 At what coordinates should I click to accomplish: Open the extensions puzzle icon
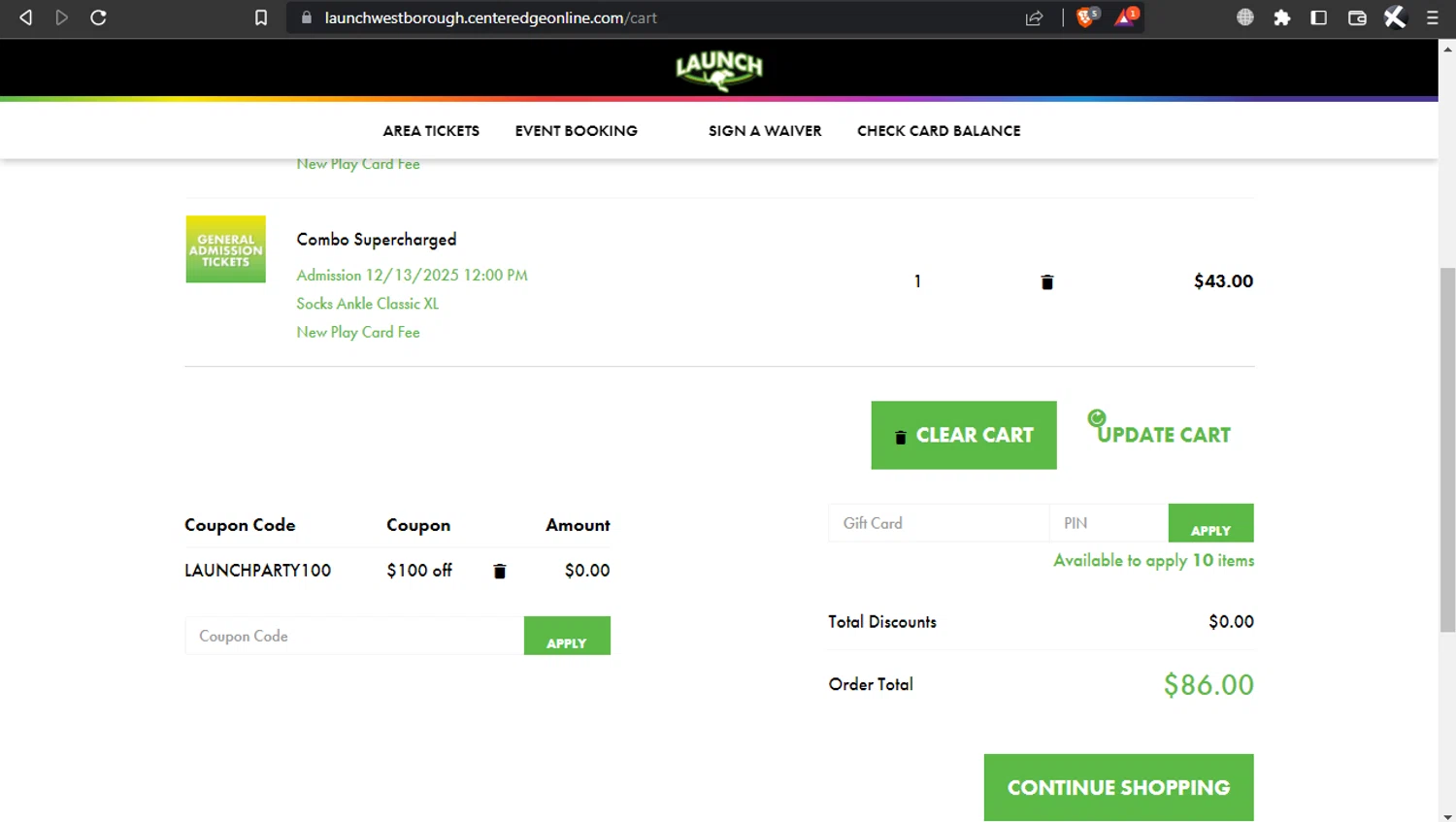[1282, 17]
